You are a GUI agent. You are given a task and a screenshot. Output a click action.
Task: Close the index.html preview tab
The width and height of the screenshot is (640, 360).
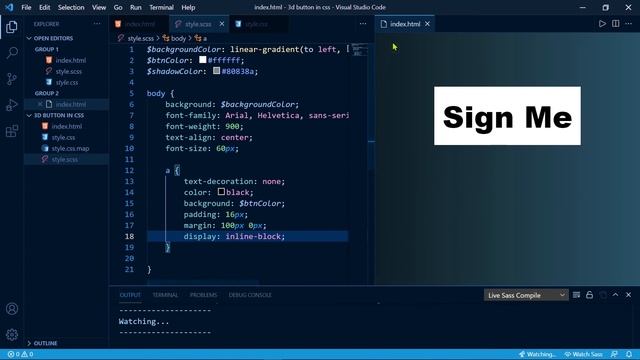(427, 24)
